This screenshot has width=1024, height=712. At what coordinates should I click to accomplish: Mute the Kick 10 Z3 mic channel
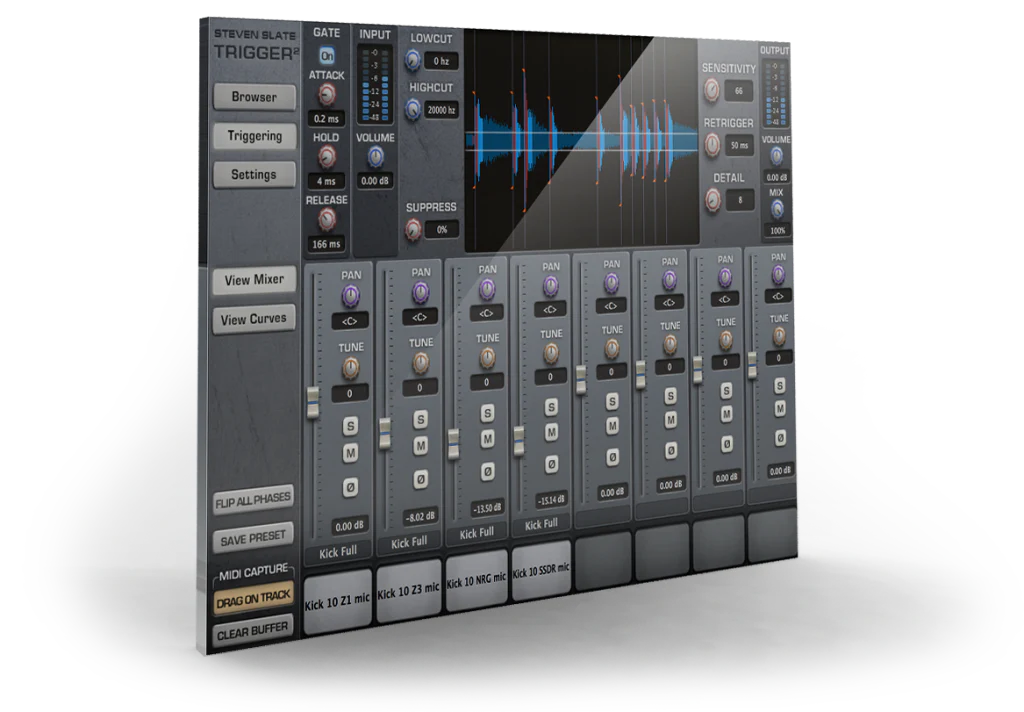(421, 446)
